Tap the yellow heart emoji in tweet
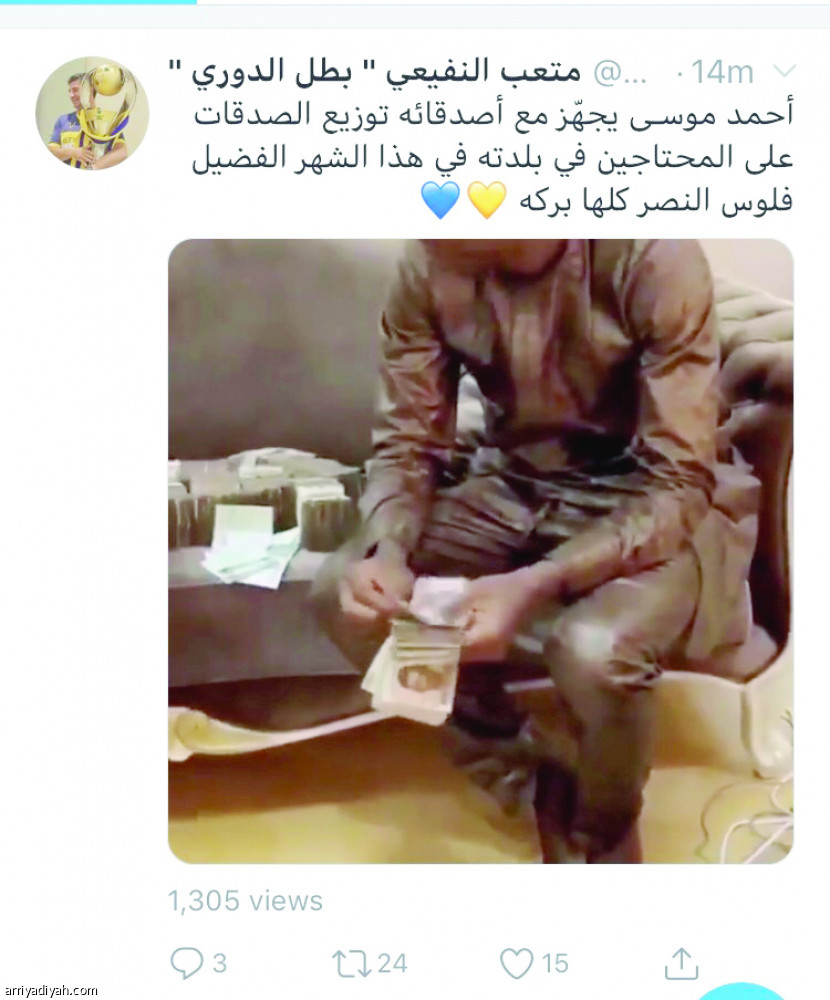 click(x=487, y=200)
